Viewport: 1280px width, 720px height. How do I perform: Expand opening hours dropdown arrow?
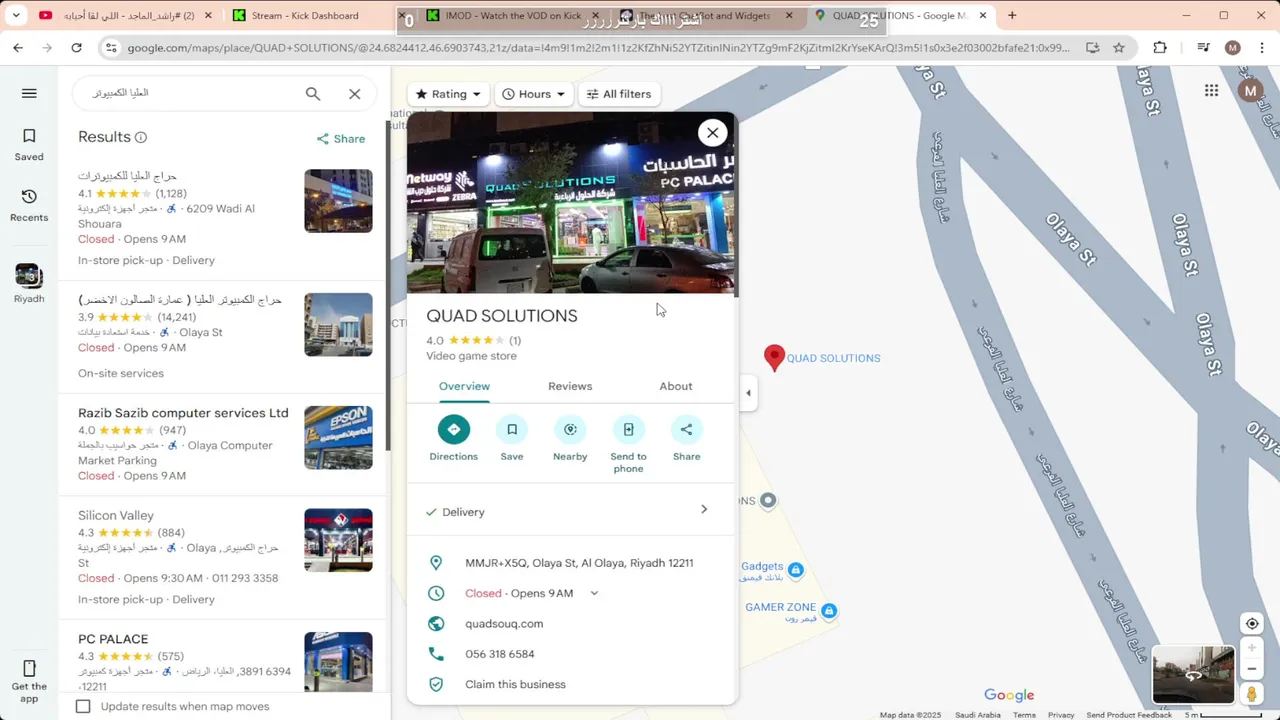(594, 593)
